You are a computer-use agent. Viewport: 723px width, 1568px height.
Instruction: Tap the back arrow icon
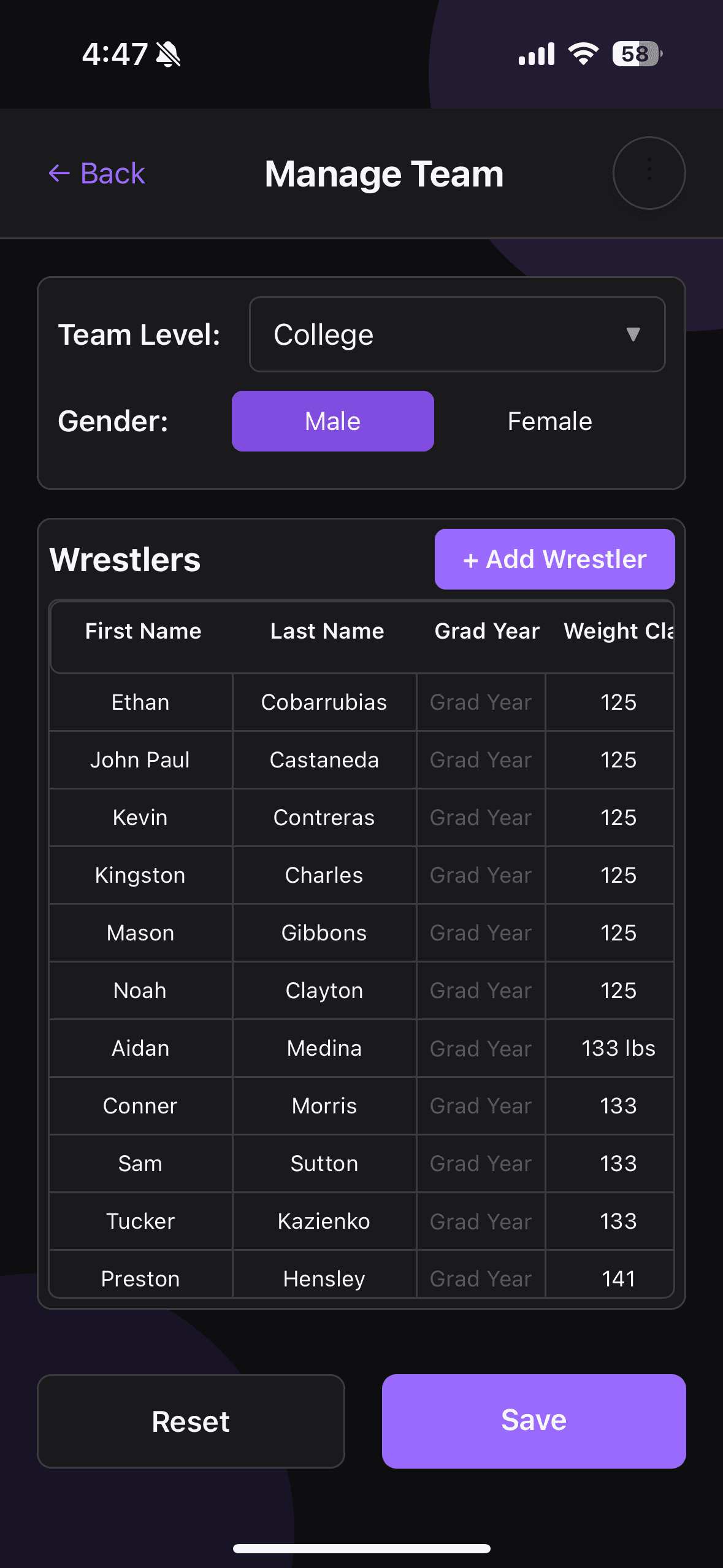pos(59,174)
